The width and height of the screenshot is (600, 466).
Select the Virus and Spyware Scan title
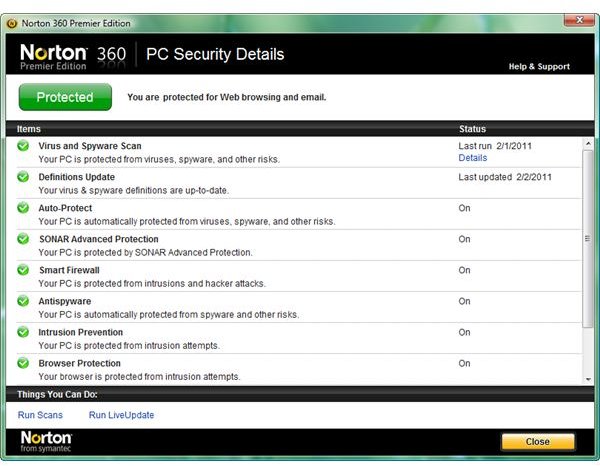coord(90,146)
